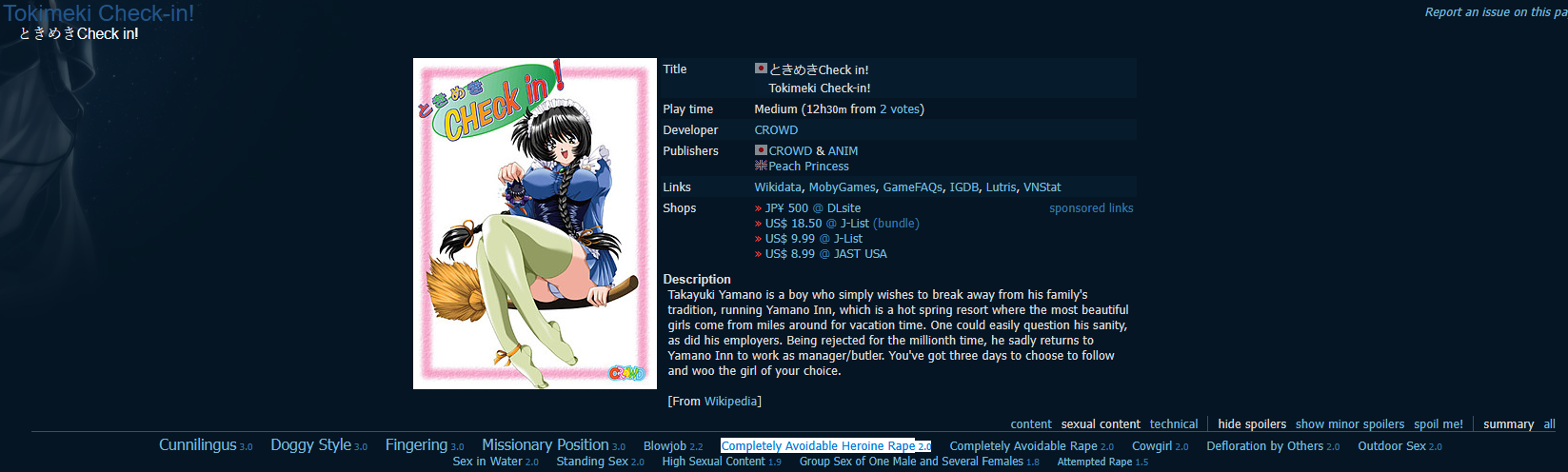
Task: Click the Japanese flag icon beside CROWD publisher
Action: click(761, 150)
